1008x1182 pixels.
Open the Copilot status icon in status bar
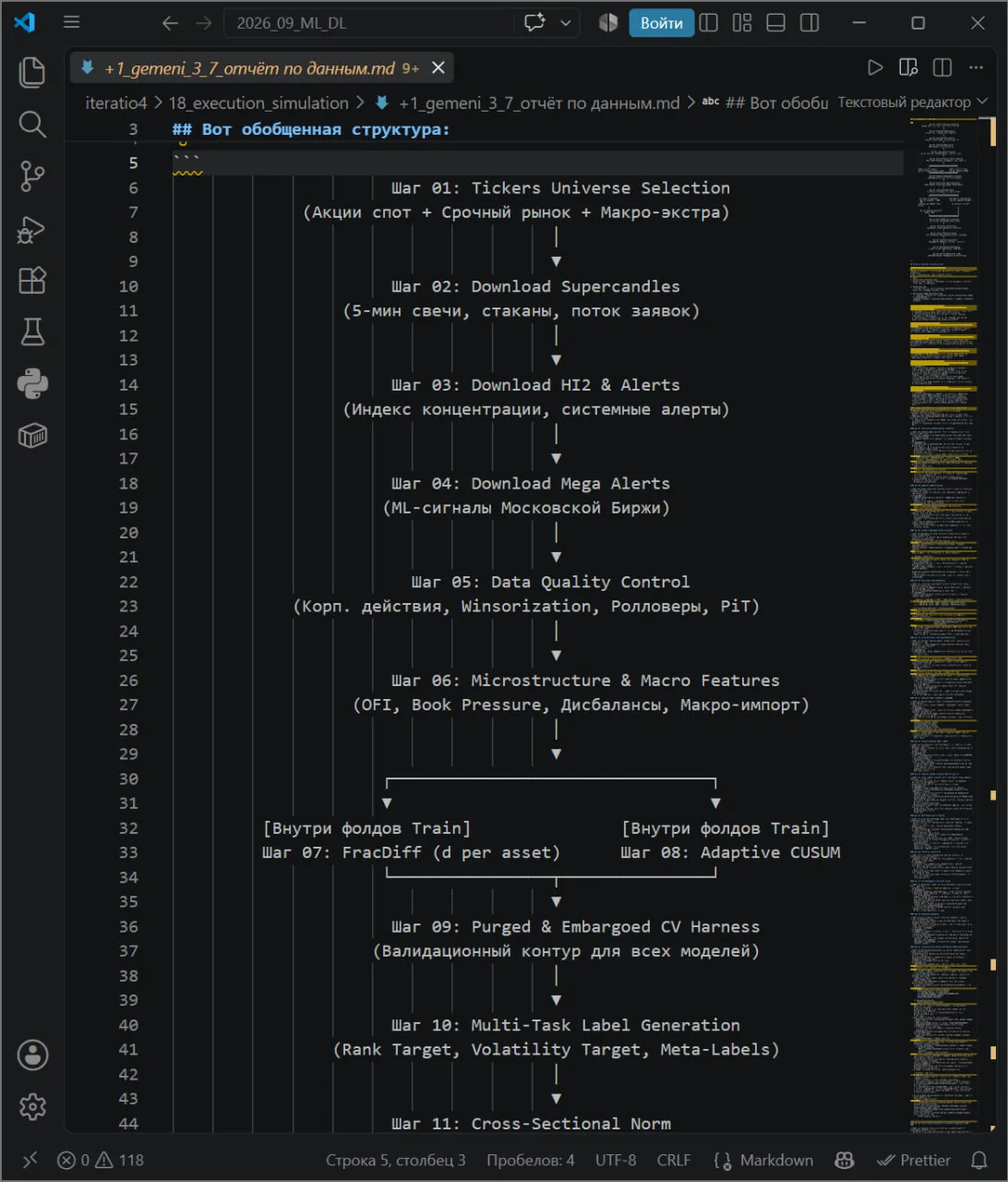[845, 1160]
